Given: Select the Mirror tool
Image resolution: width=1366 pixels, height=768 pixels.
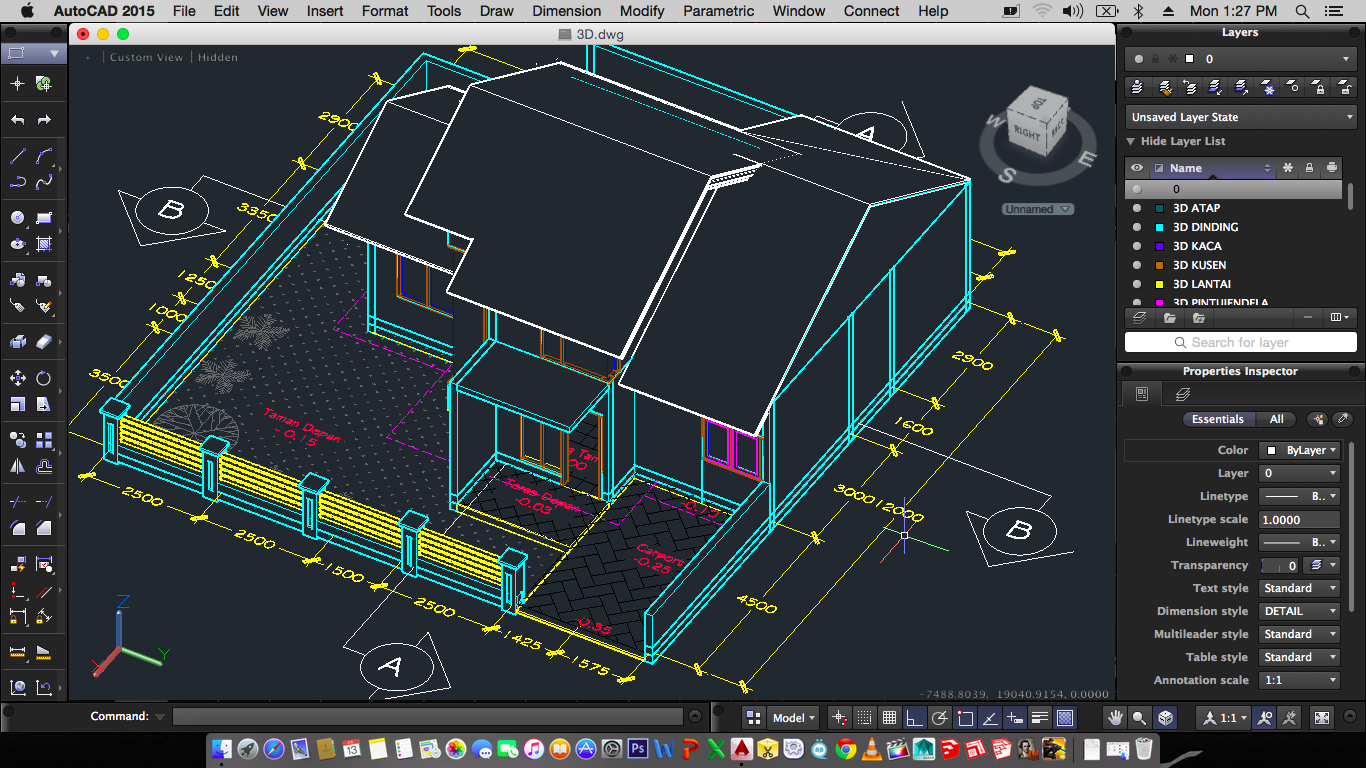Looking at the screenshot, I should [17, 466].
